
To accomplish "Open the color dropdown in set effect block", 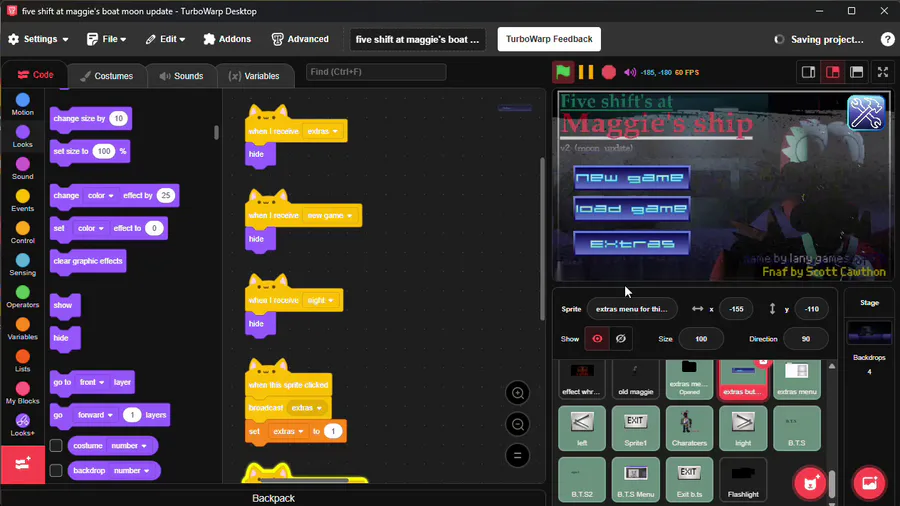I will coord(91,228).
